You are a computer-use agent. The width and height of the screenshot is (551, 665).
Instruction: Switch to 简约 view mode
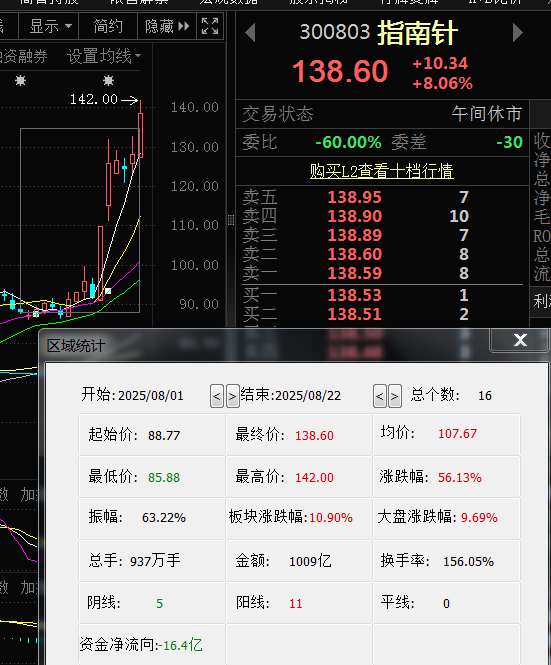pos(108,26)
